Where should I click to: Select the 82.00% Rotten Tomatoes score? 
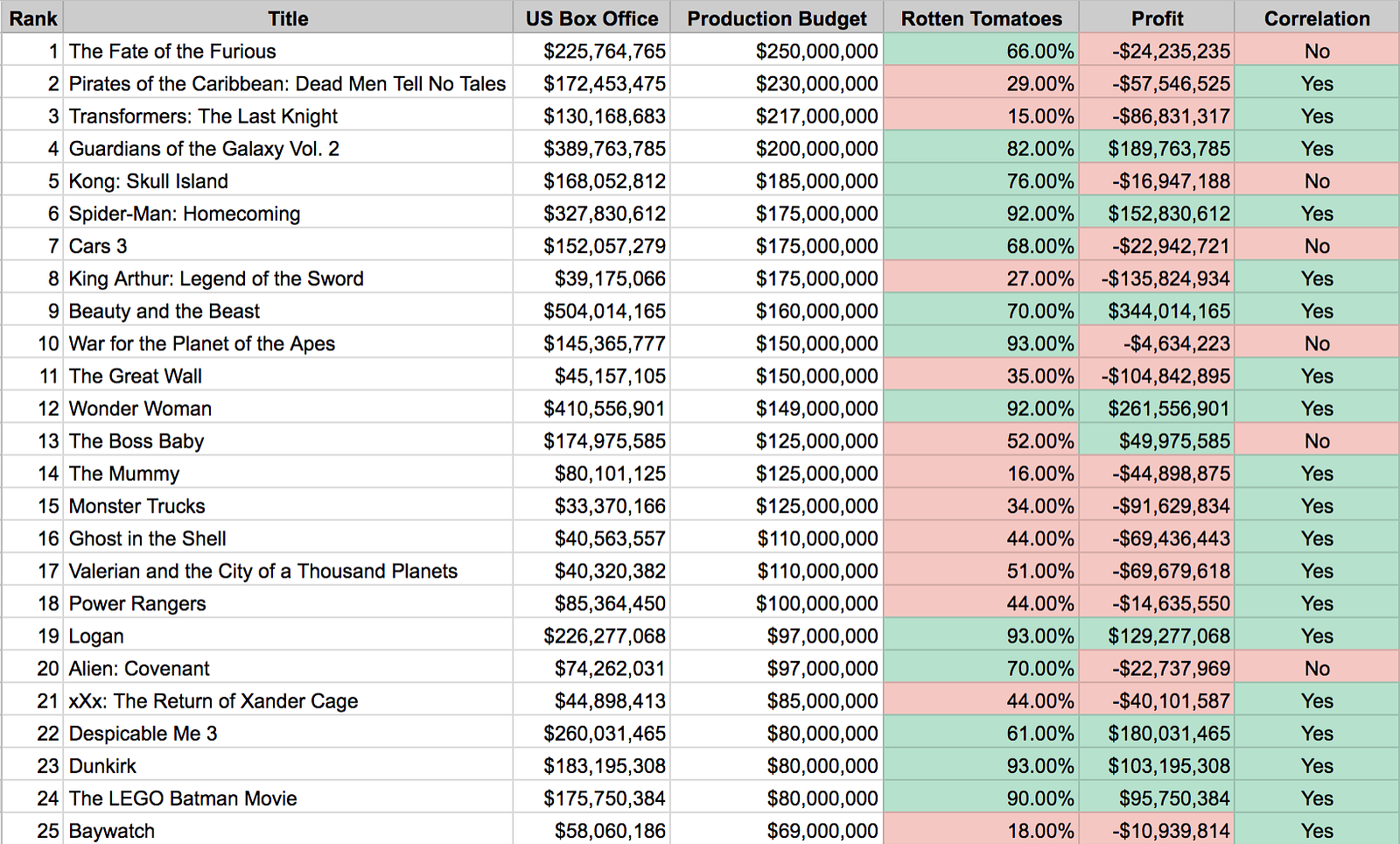tap(981, 148)
